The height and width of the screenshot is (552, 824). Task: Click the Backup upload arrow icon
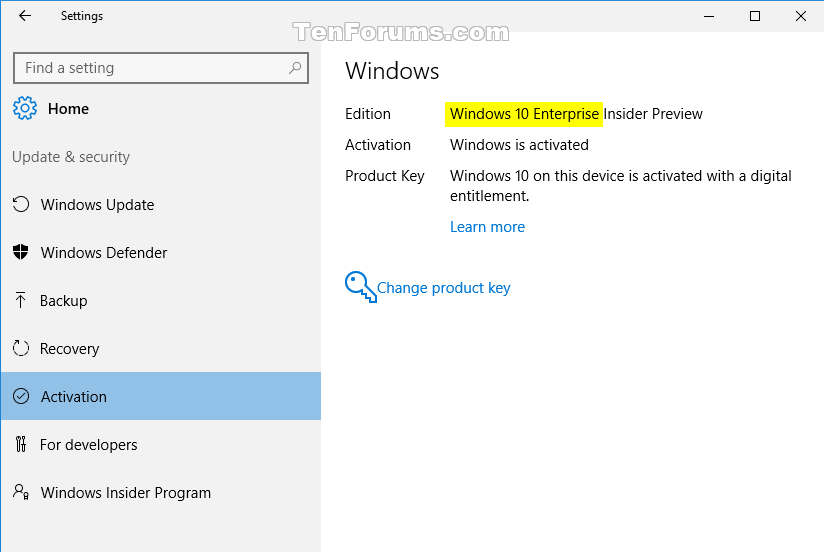pos(20,300)
